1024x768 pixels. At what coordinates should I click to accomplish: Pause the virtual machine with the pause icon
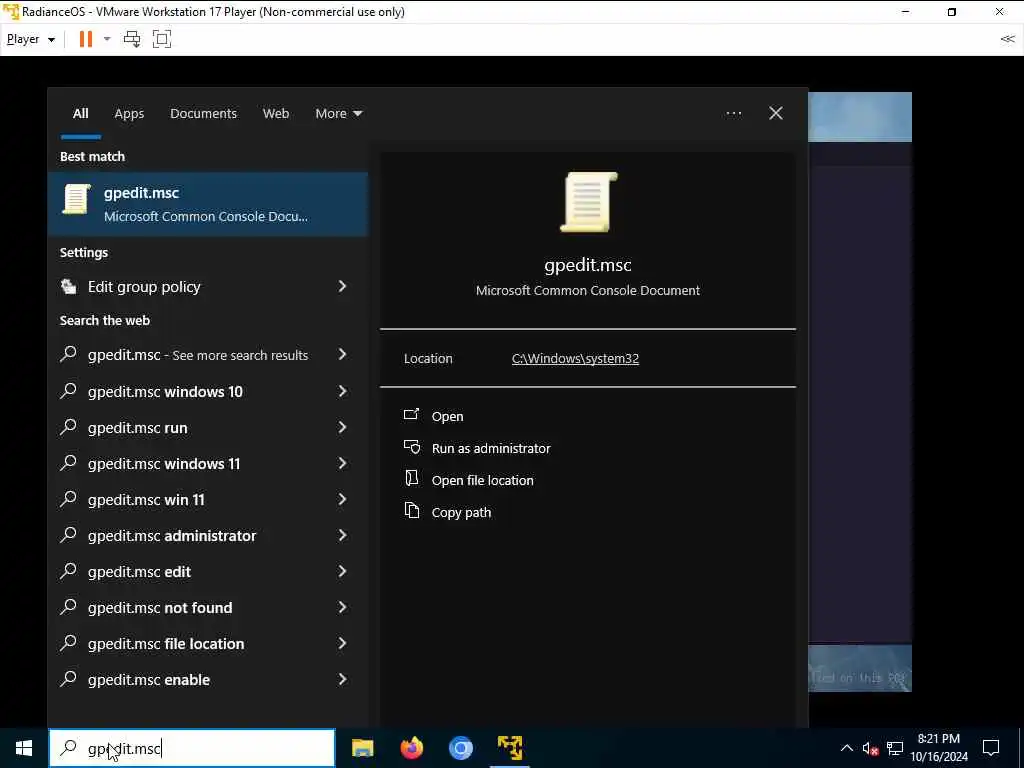click(x=86, y=39)
